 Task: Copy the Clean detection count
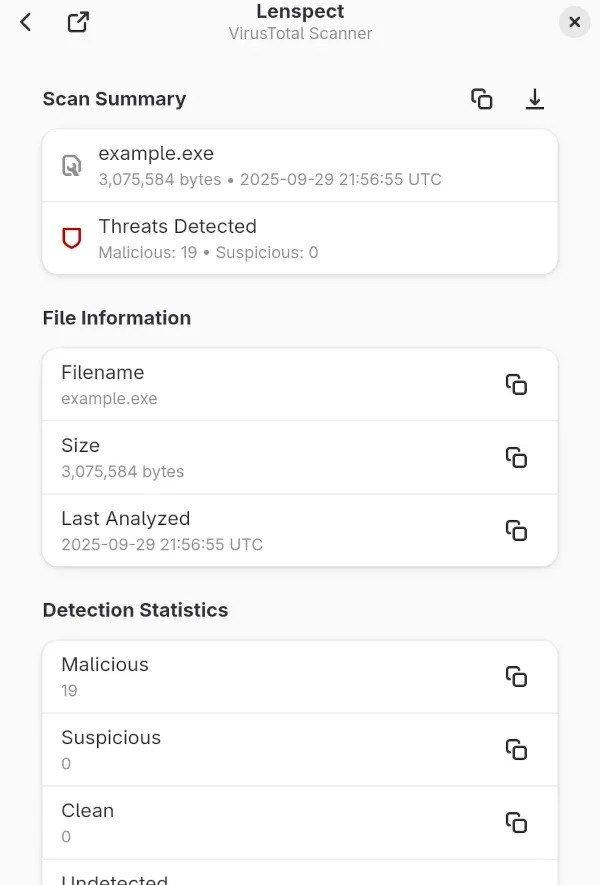[517, 822]
